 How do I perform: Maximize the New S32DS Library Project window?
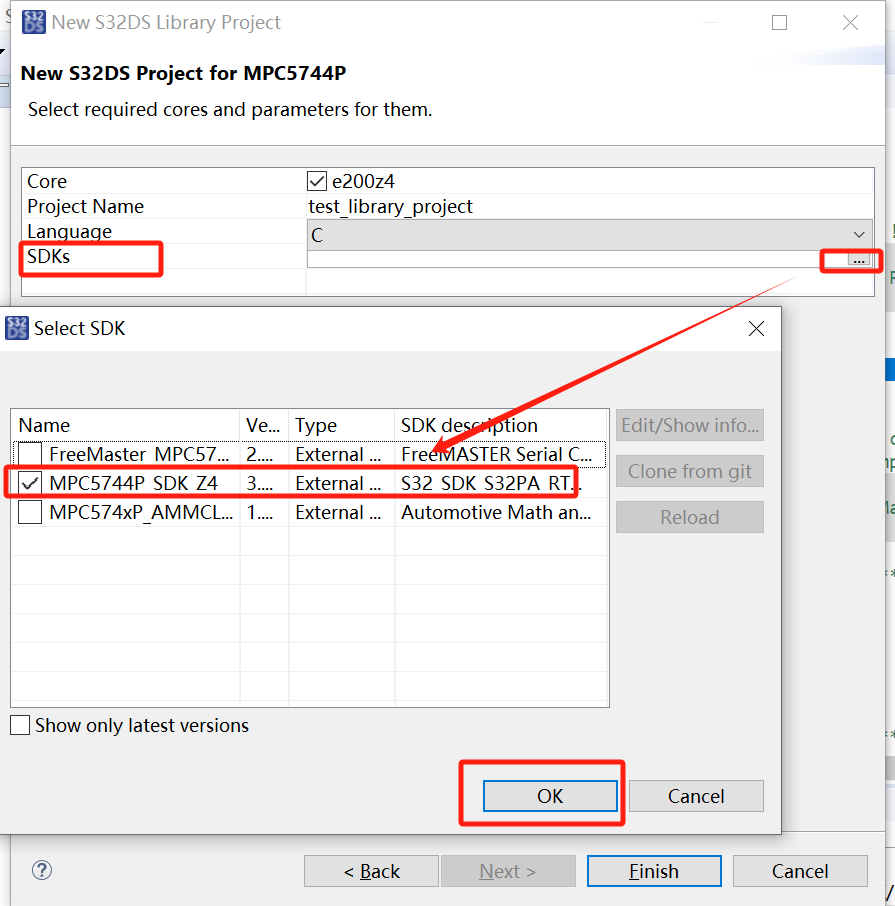pyautogui.click(x=779, y=23)
